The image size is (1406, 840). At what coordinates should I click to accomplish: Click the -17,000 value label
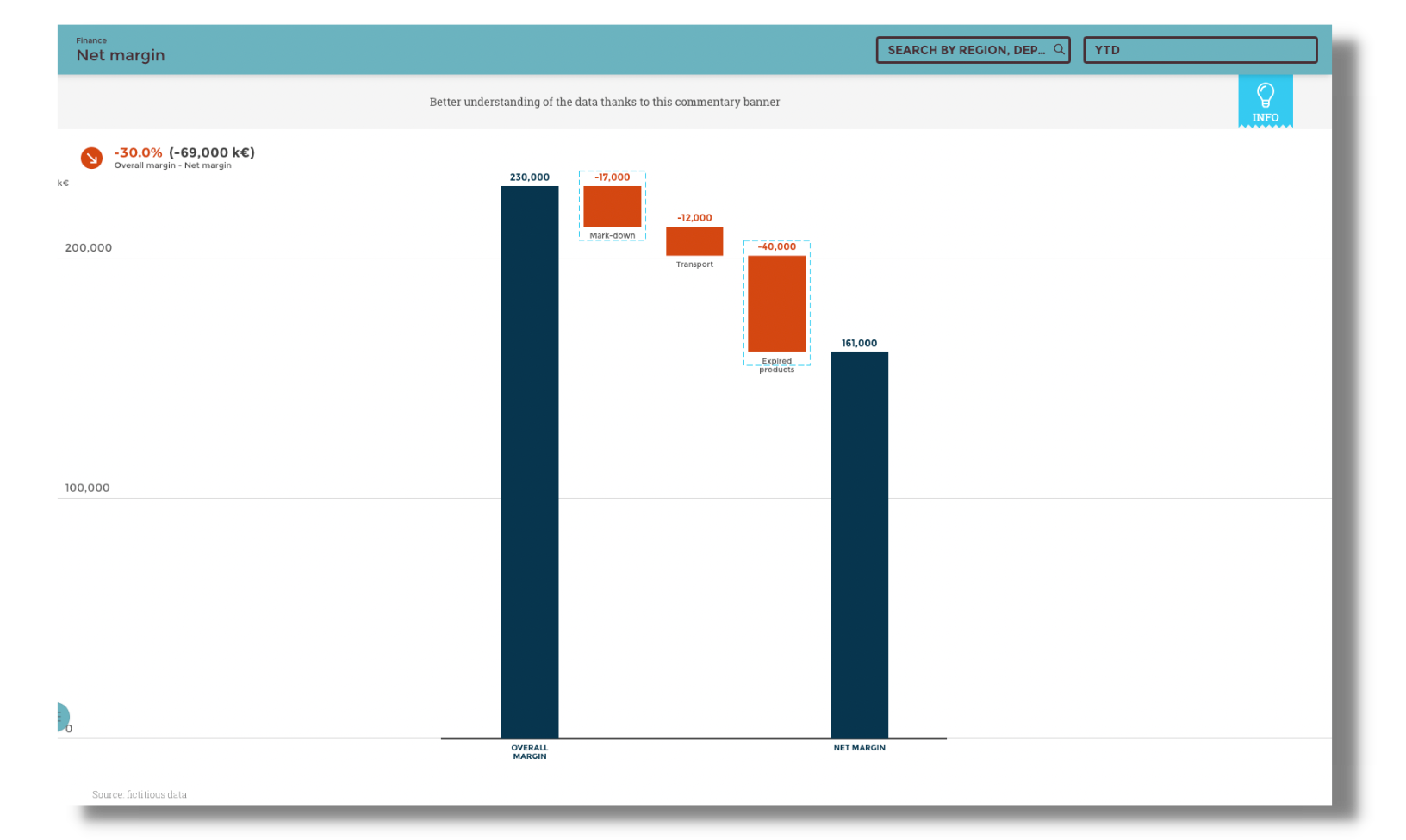[612, 177]
